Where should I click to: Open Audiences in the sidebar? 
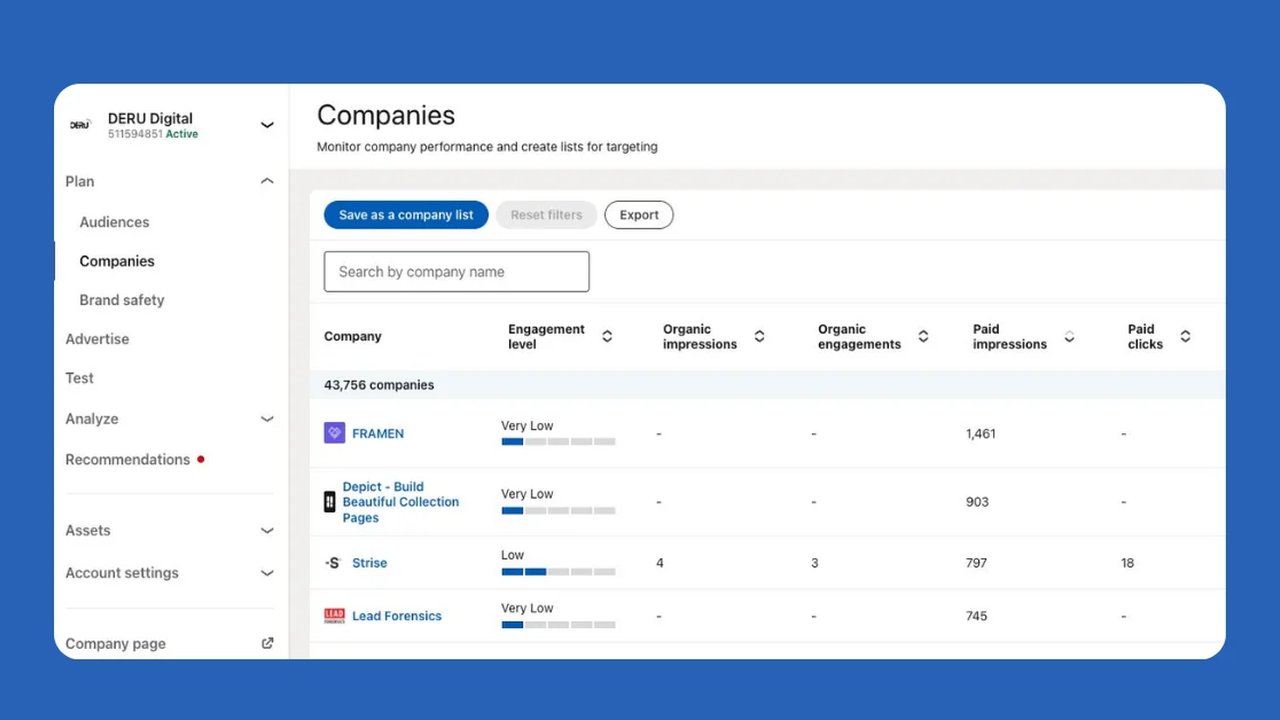[x=114, y=222]
